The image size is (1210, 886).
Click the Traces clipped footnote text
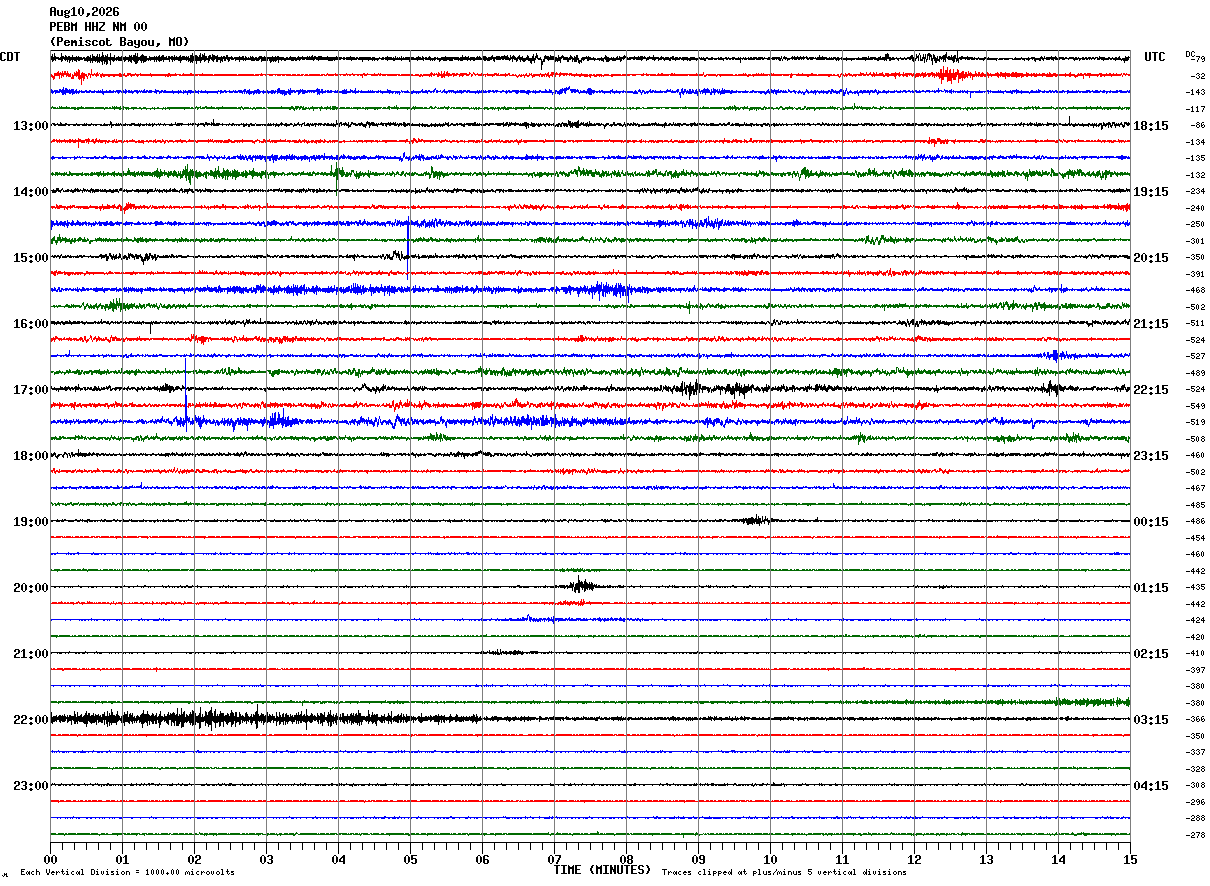pyautogui.click(x=784, y=873)
